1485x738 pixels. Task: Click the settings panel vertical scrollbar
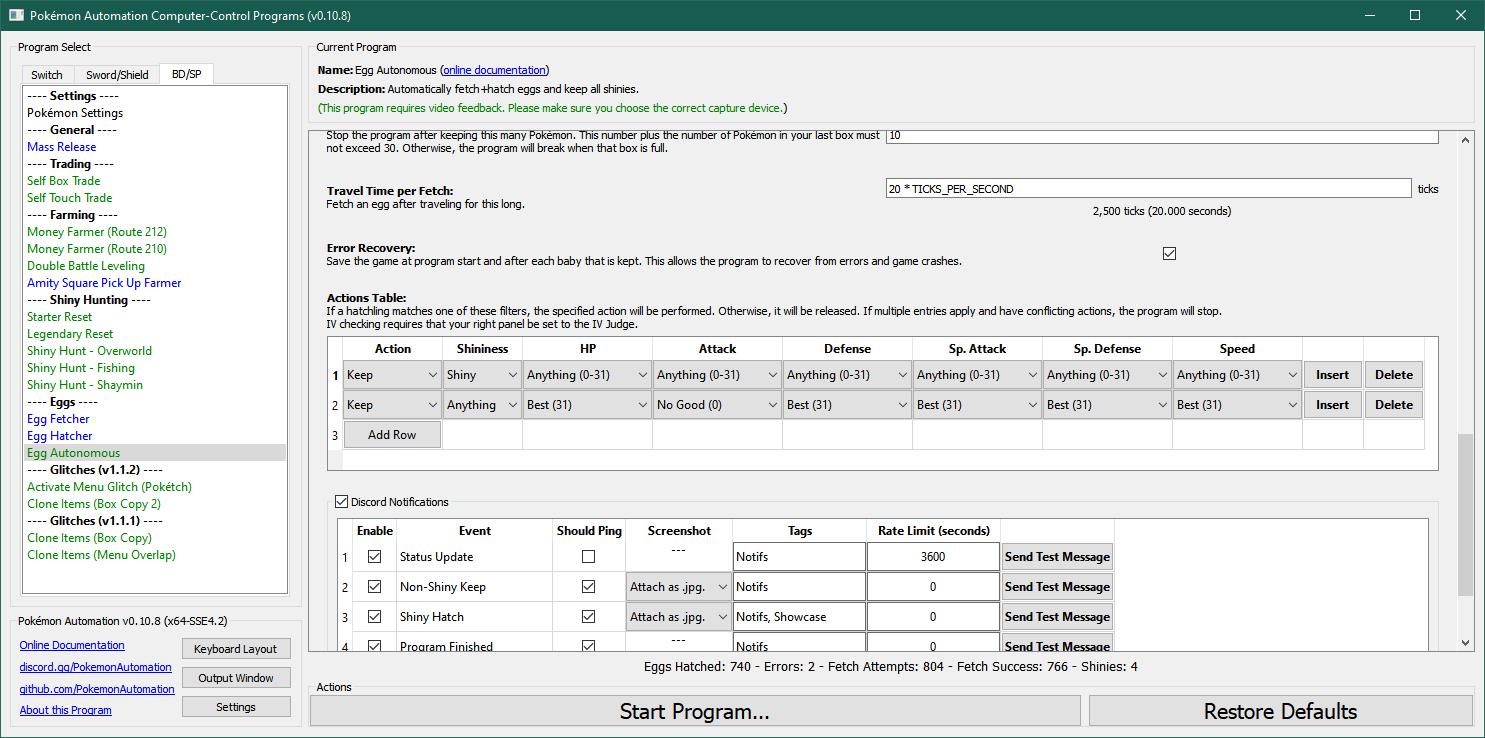click(1466, 515)
